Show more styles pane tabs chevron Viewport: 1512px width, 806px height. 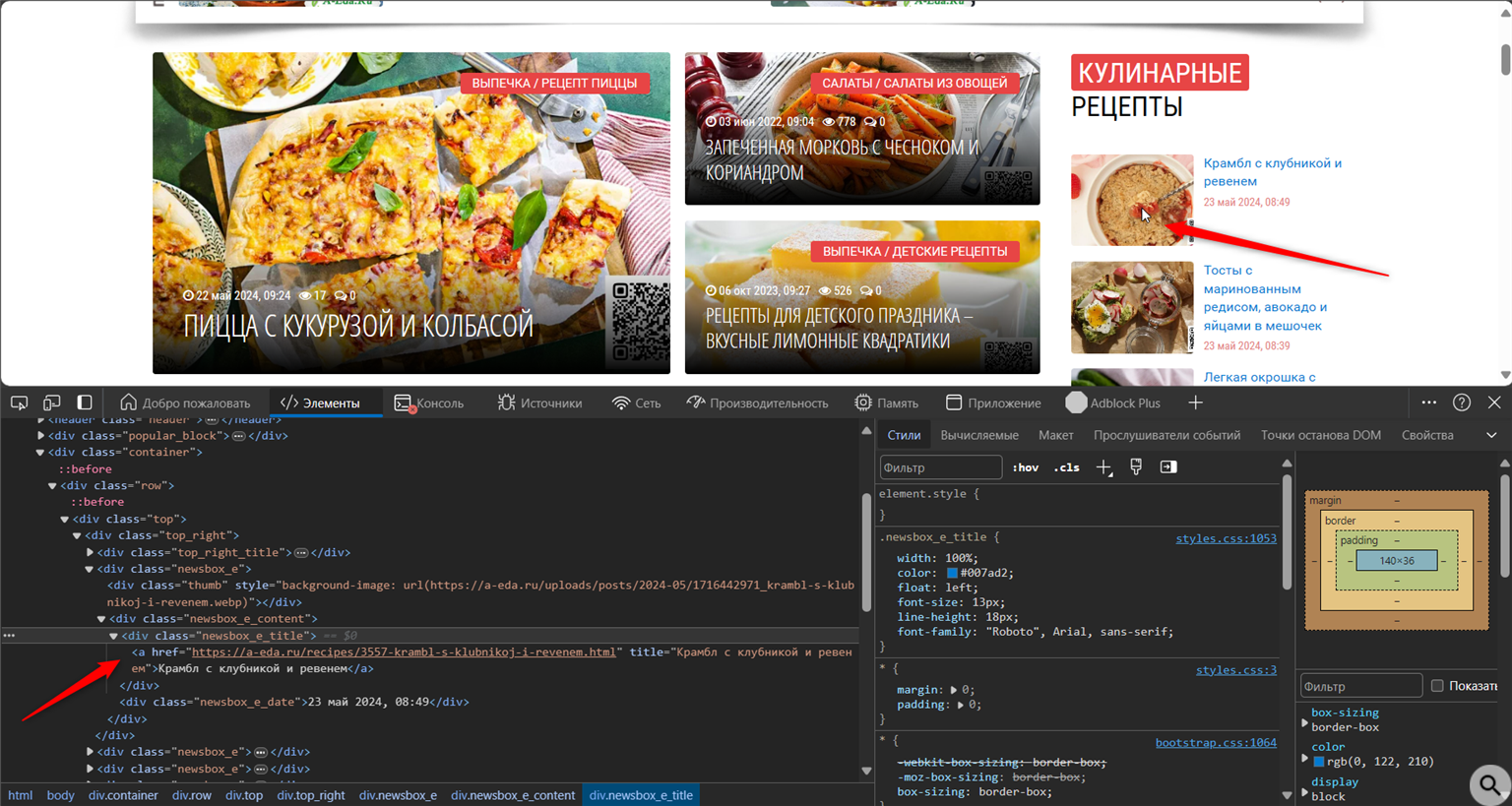point(1491,435)
